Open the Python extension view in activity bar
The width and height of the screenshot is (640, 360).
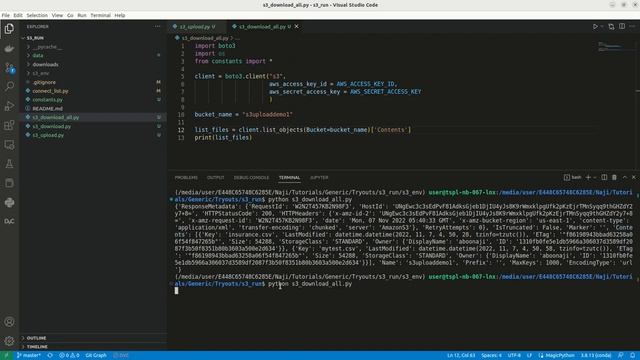[x=9, y=202]
